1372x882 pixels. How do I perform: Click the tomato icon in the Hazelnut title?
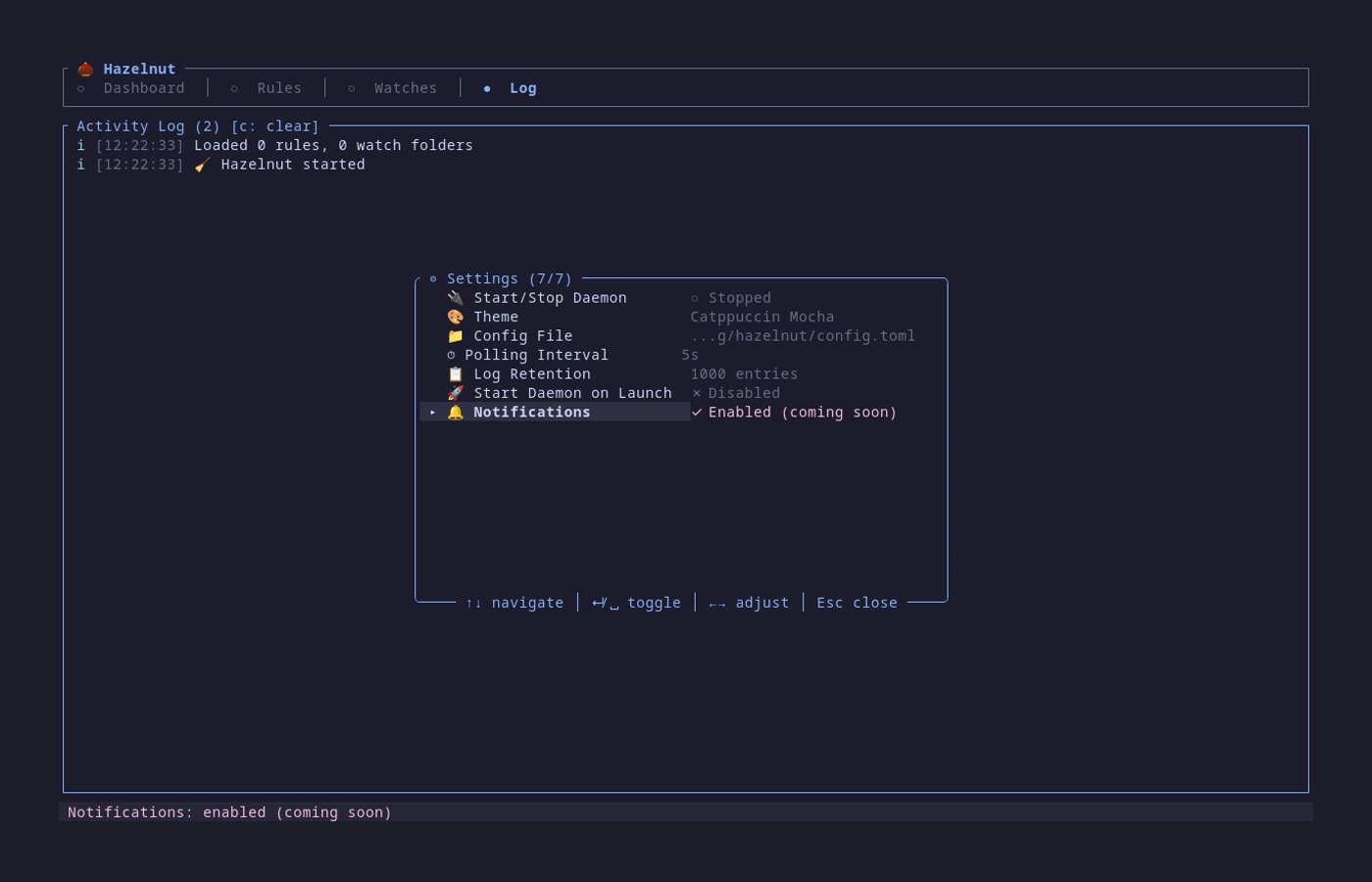click(85, 69)
